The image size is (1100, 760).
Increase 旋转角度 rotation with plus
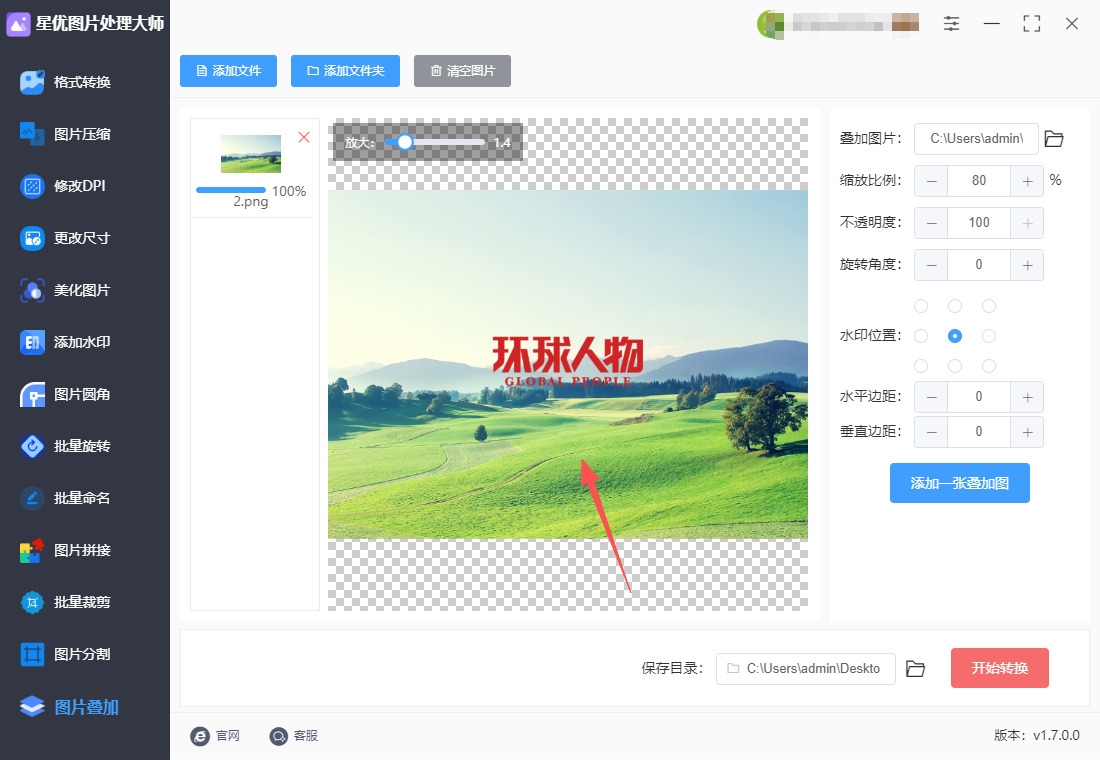click(1027, 265)
